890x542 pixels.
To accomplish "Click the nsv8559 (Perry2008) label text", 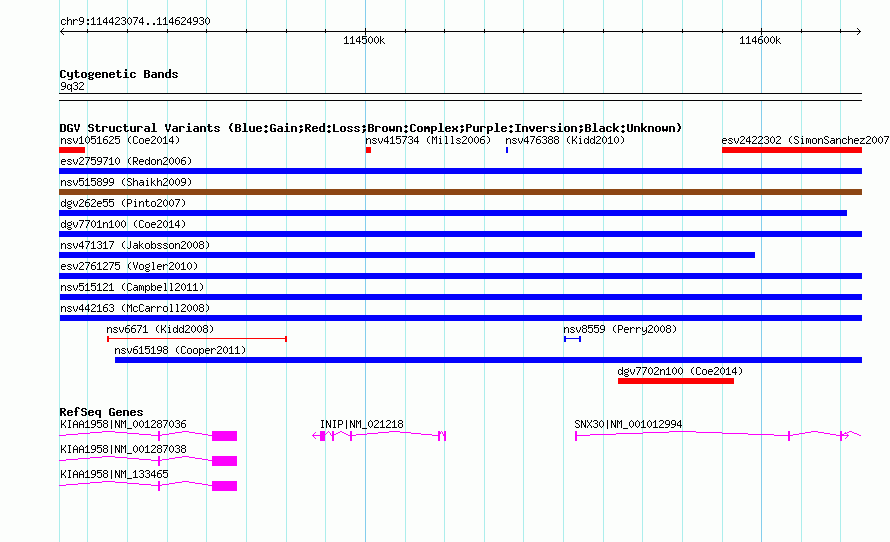I will [620, 329].
